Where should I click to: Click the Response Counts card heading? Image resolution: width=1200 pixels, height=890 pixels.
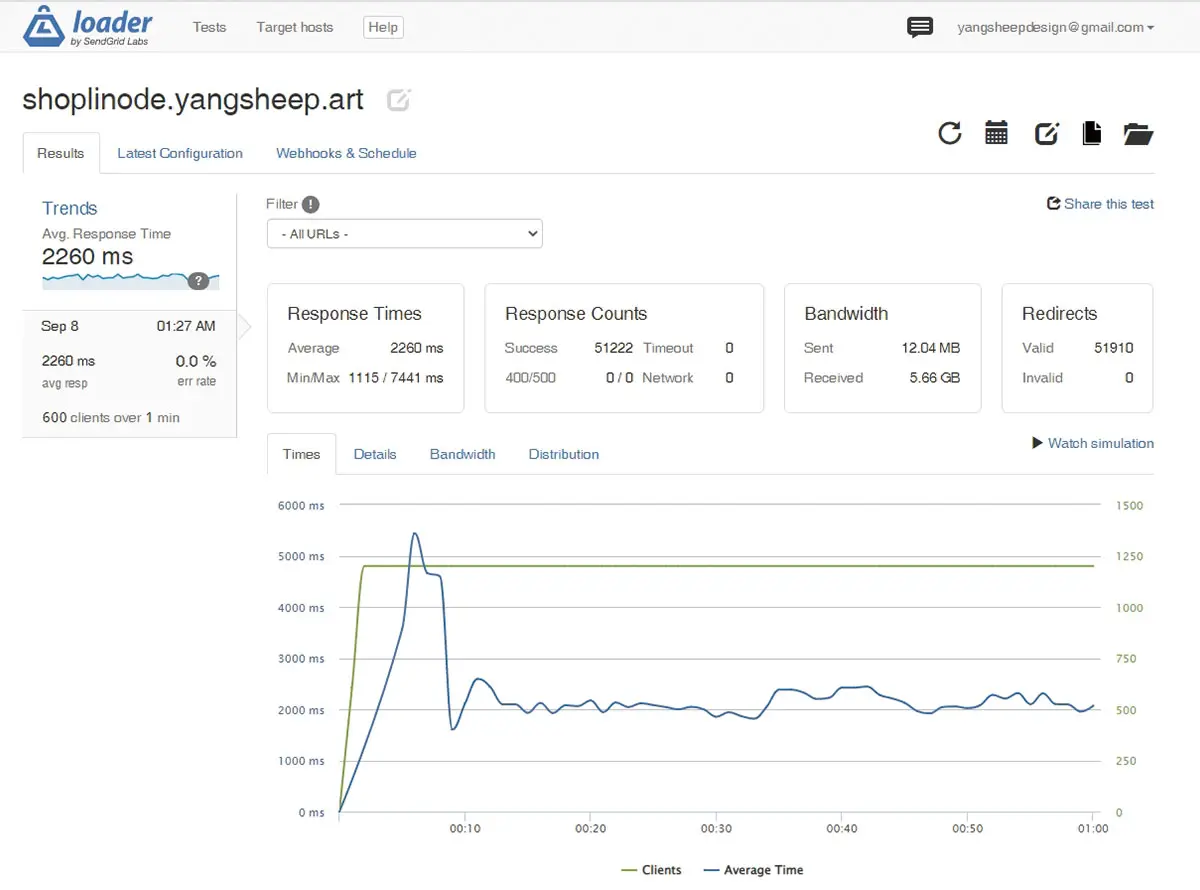tap(576, 314)
